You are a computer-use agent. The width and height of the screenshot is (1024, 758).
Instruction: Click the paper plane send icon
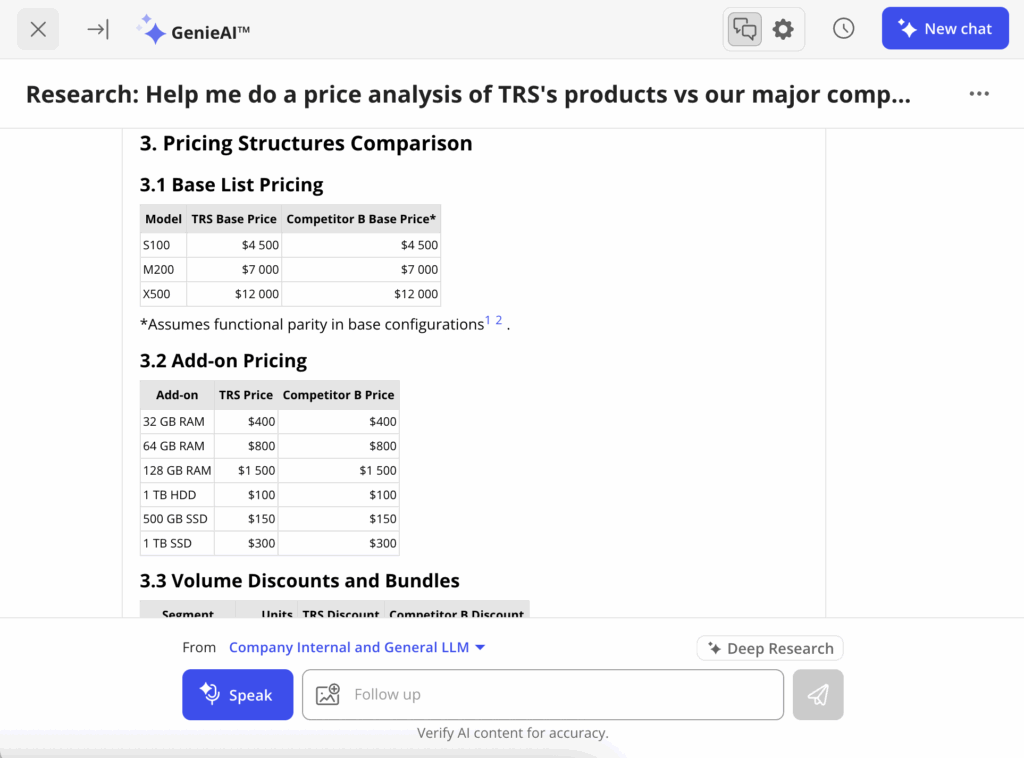click(818, 694)
